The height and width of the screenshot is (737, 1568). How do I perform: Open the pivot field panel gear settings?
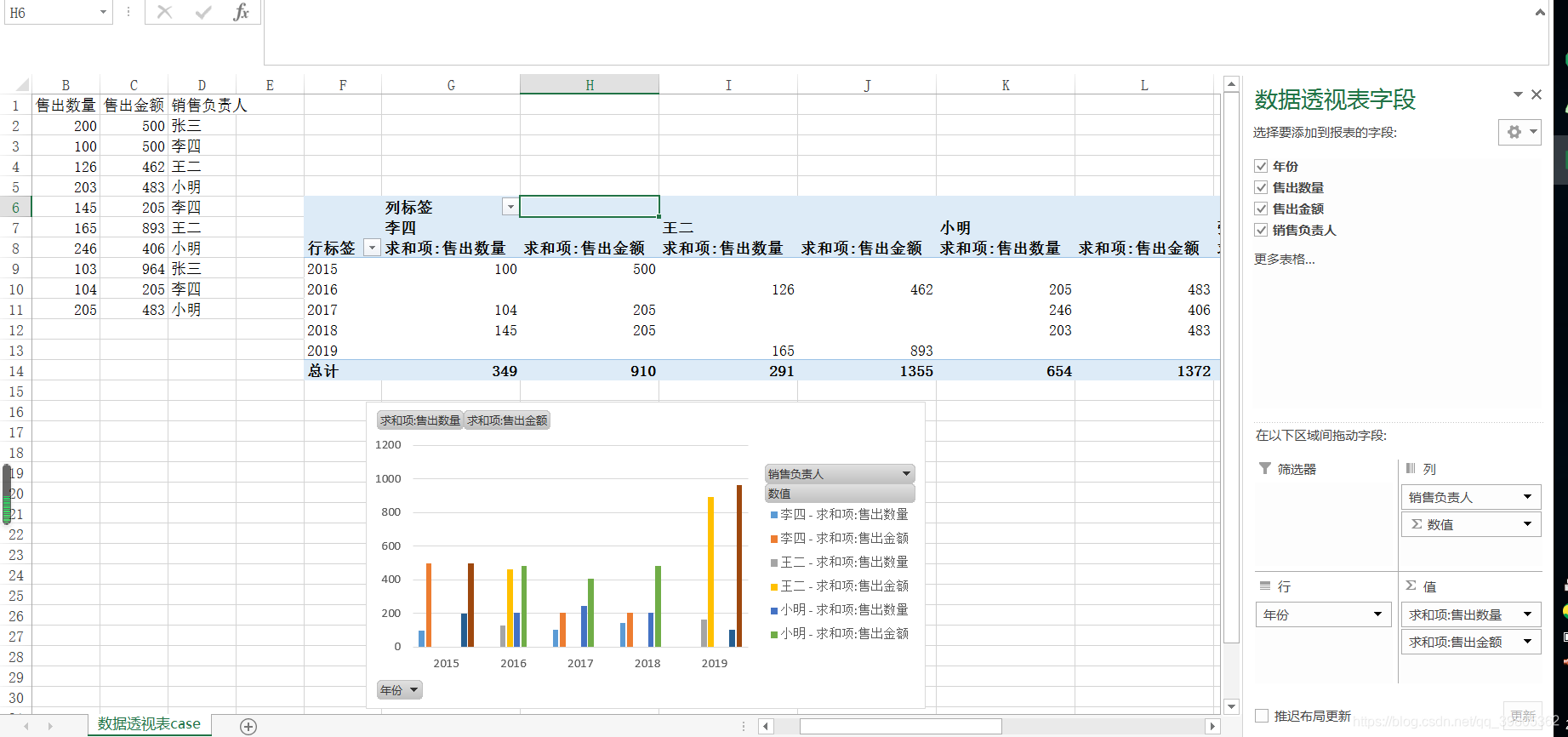1520,132
